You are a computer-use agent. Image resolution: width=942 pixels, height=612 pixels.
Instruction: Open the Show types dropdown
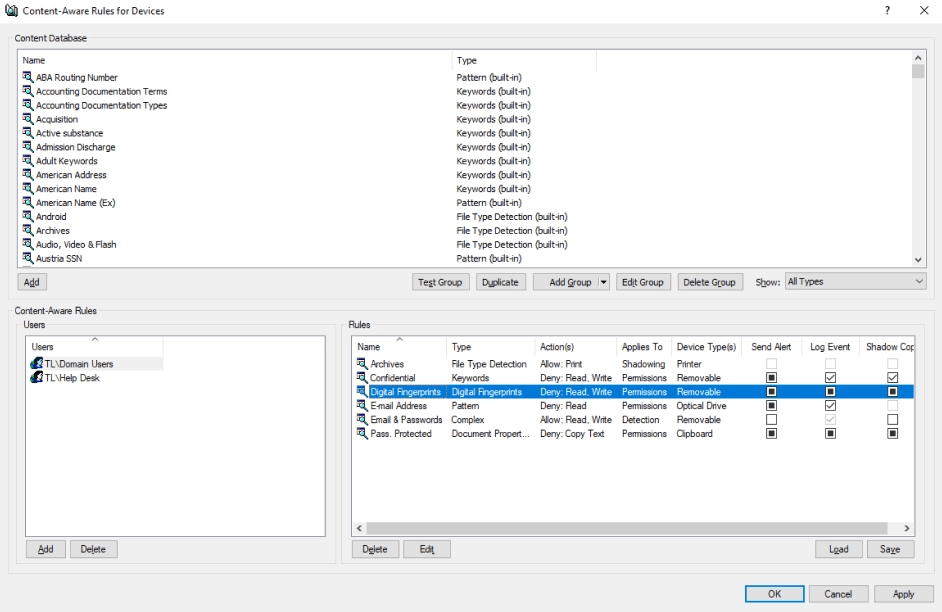[856, 282]
